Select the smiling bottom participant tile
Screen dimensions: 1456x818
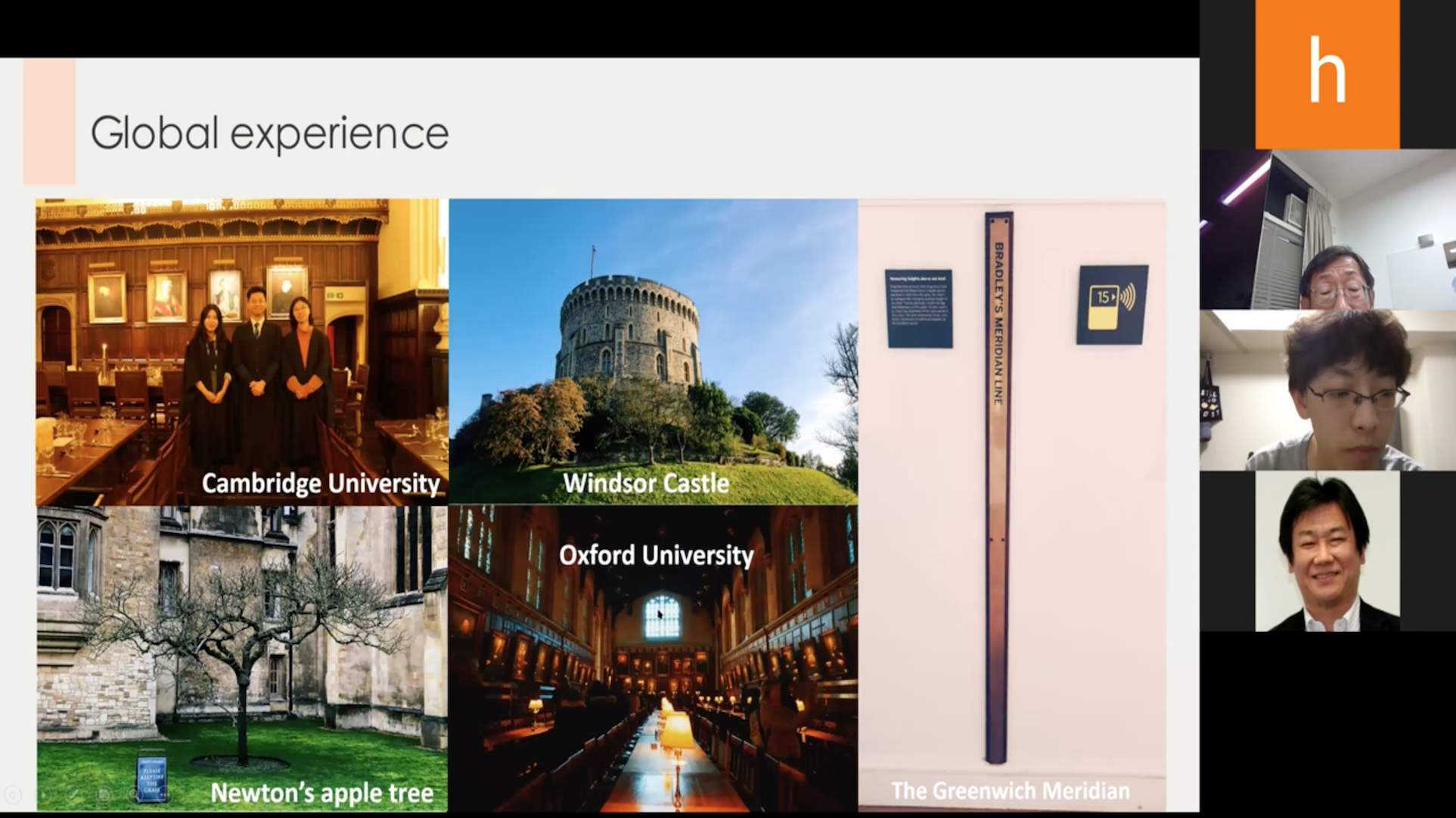[x=1327, y=551]
